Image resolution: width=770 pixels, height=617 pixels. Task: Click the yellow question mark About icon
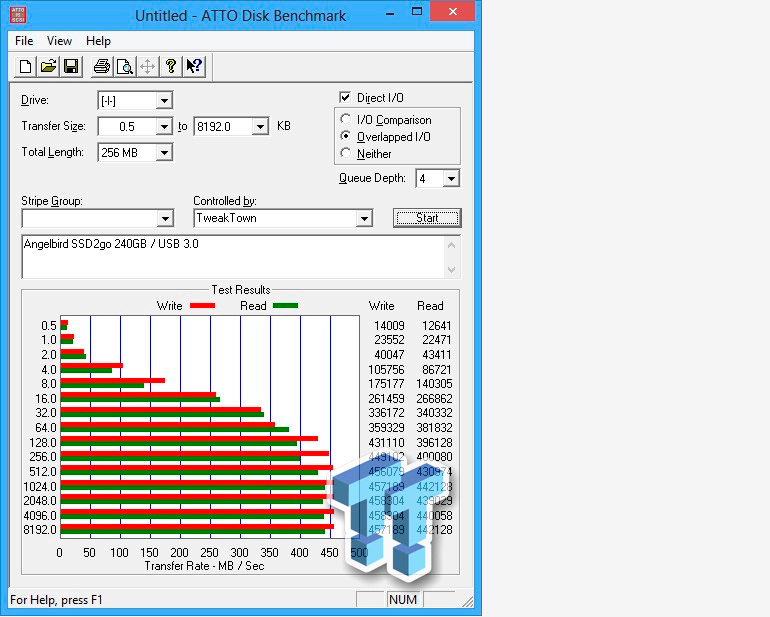(170, 66)
